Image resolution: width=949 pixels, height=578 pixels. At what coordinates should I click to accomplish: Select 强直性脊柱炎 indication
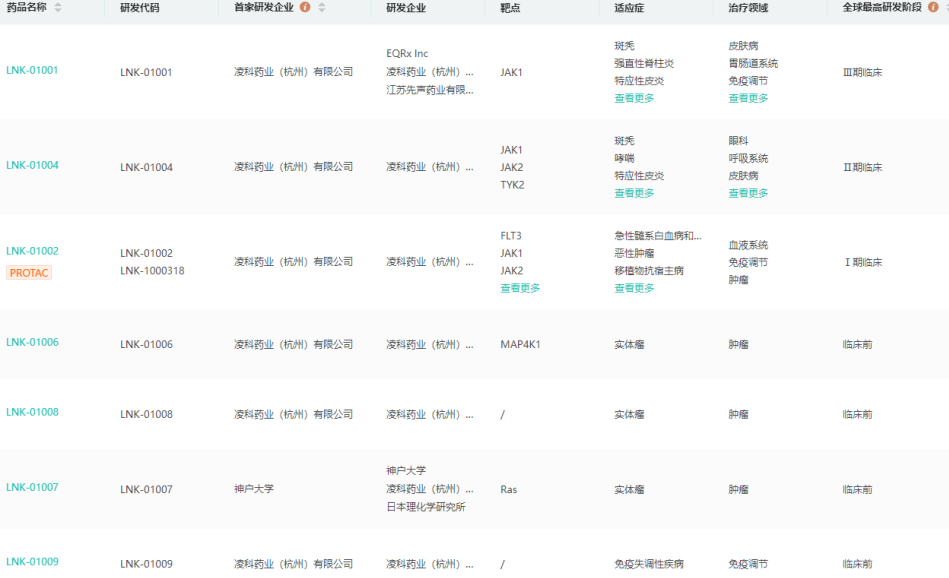coord(644,63)
